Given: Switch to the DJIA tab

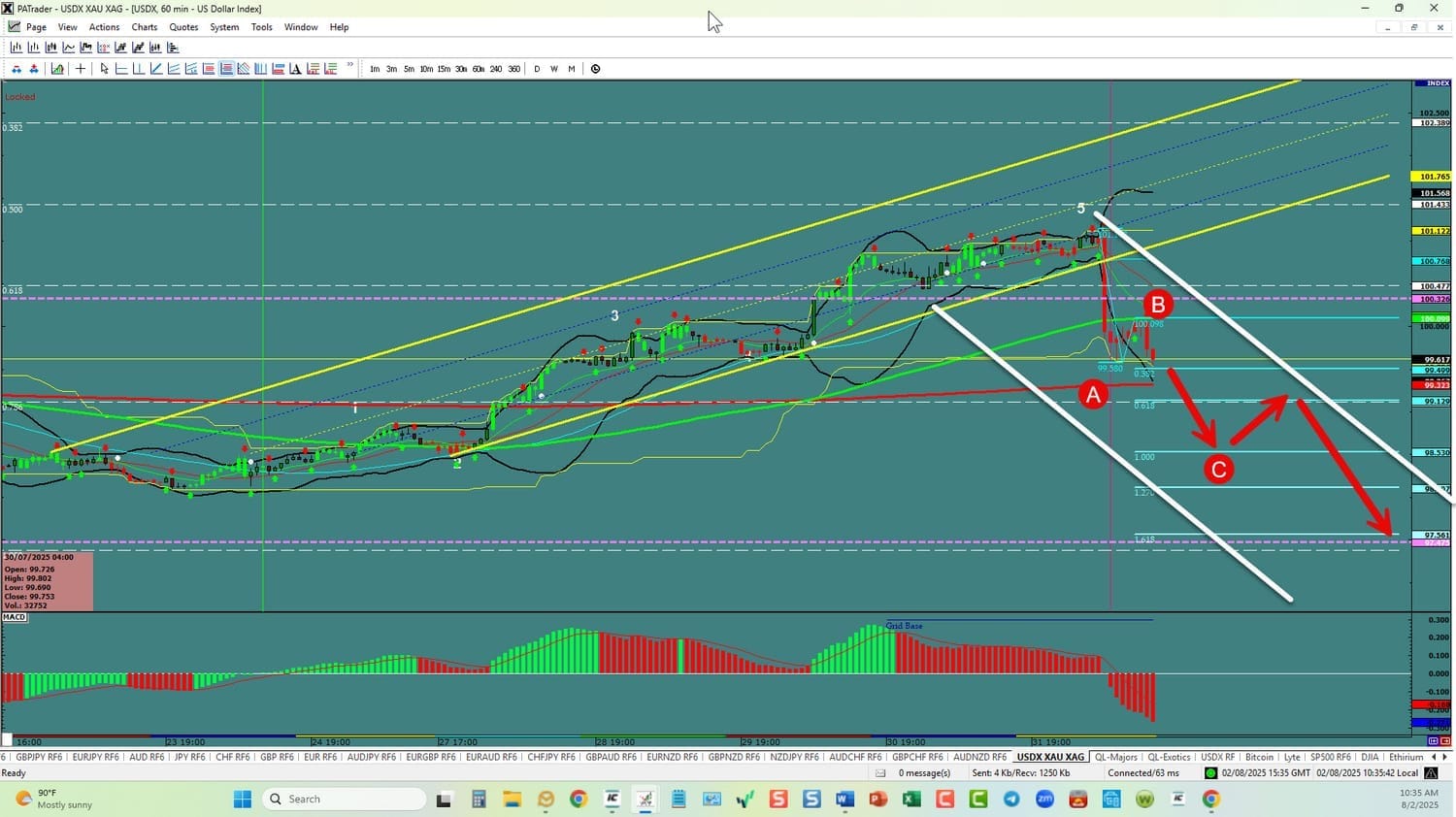Looking at the screenshot, I should pos(1370,757).
